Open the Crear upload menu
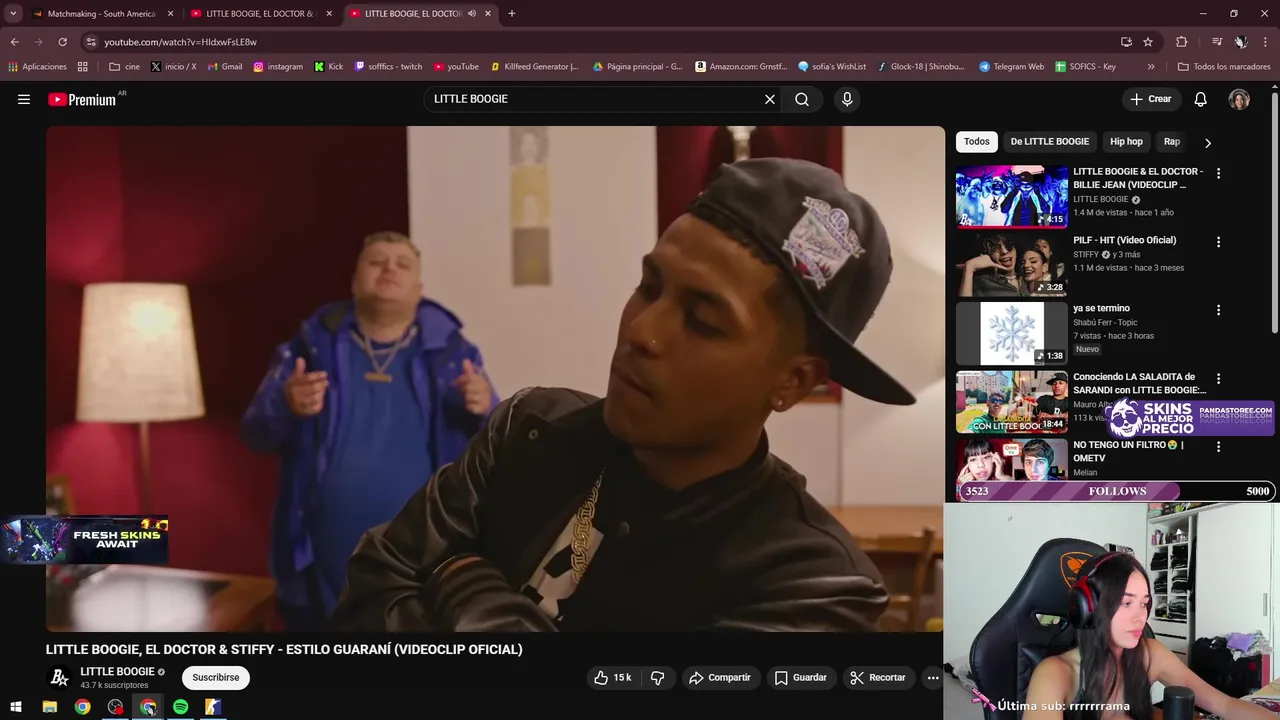The image size is (1280, 720). click(x=1150, y=99)
